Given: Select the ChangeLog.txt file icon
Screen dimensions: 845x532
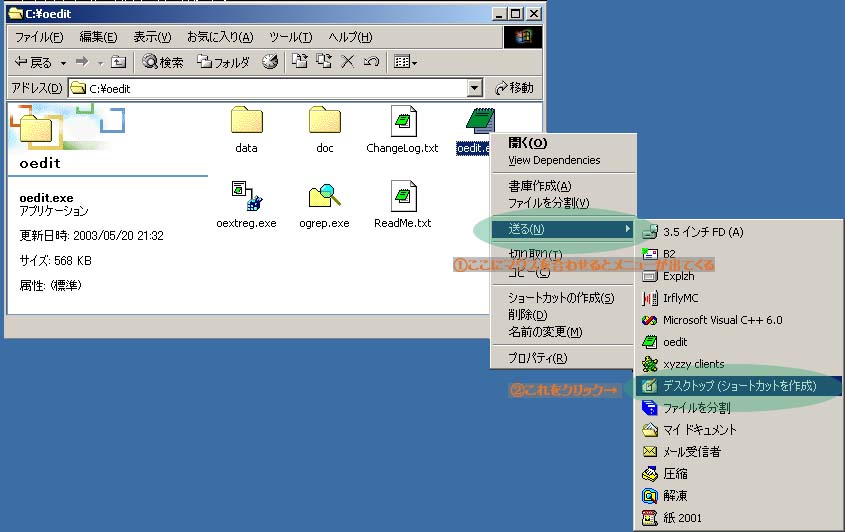Looking at the screenshot, I should pyautogui.click(x=402, y=121).
